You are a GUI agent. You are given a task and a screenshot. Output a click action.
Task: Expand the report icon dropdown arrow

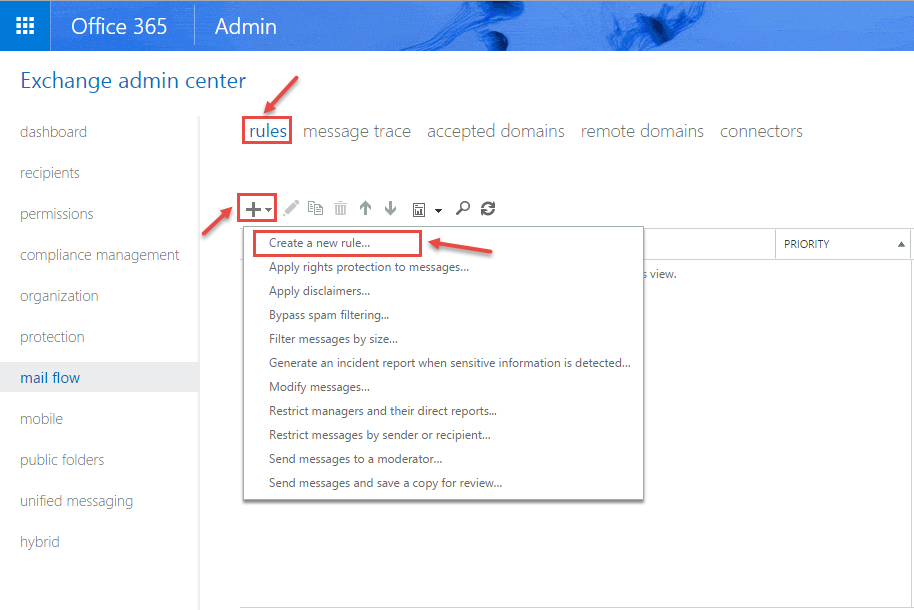point(438,211)
